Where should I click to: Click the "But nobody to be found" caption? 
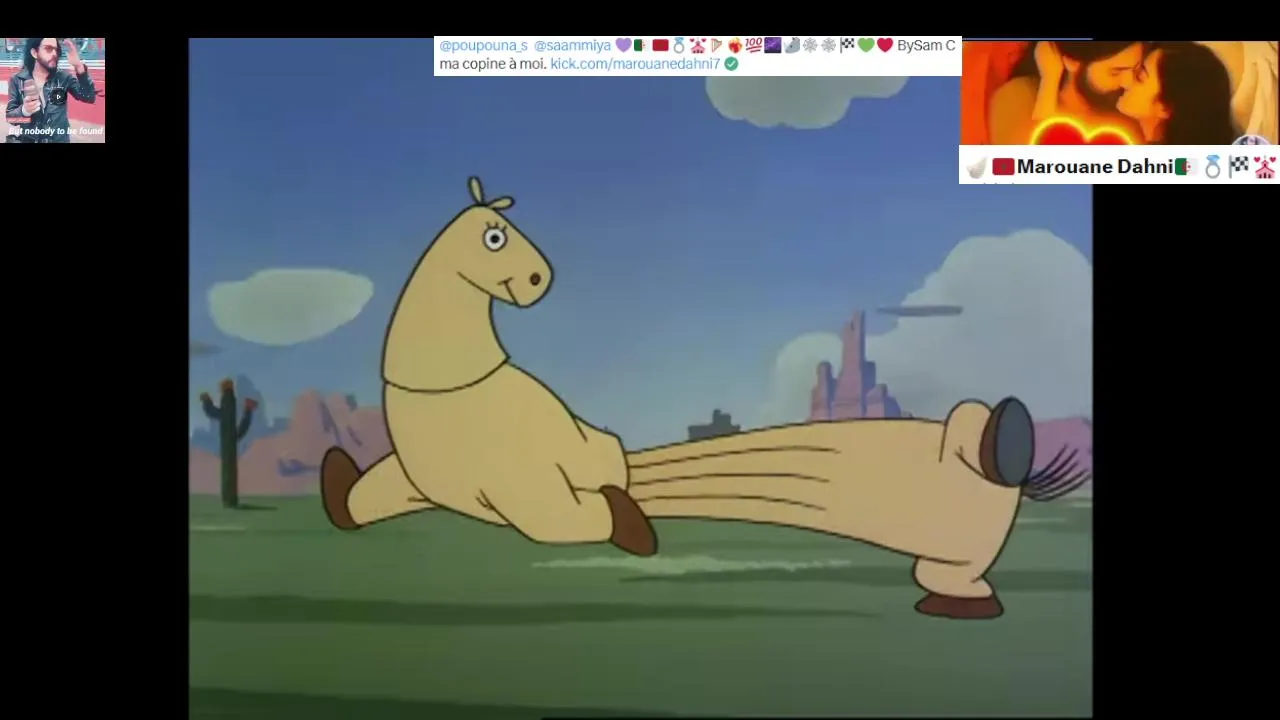coord(55,131)
